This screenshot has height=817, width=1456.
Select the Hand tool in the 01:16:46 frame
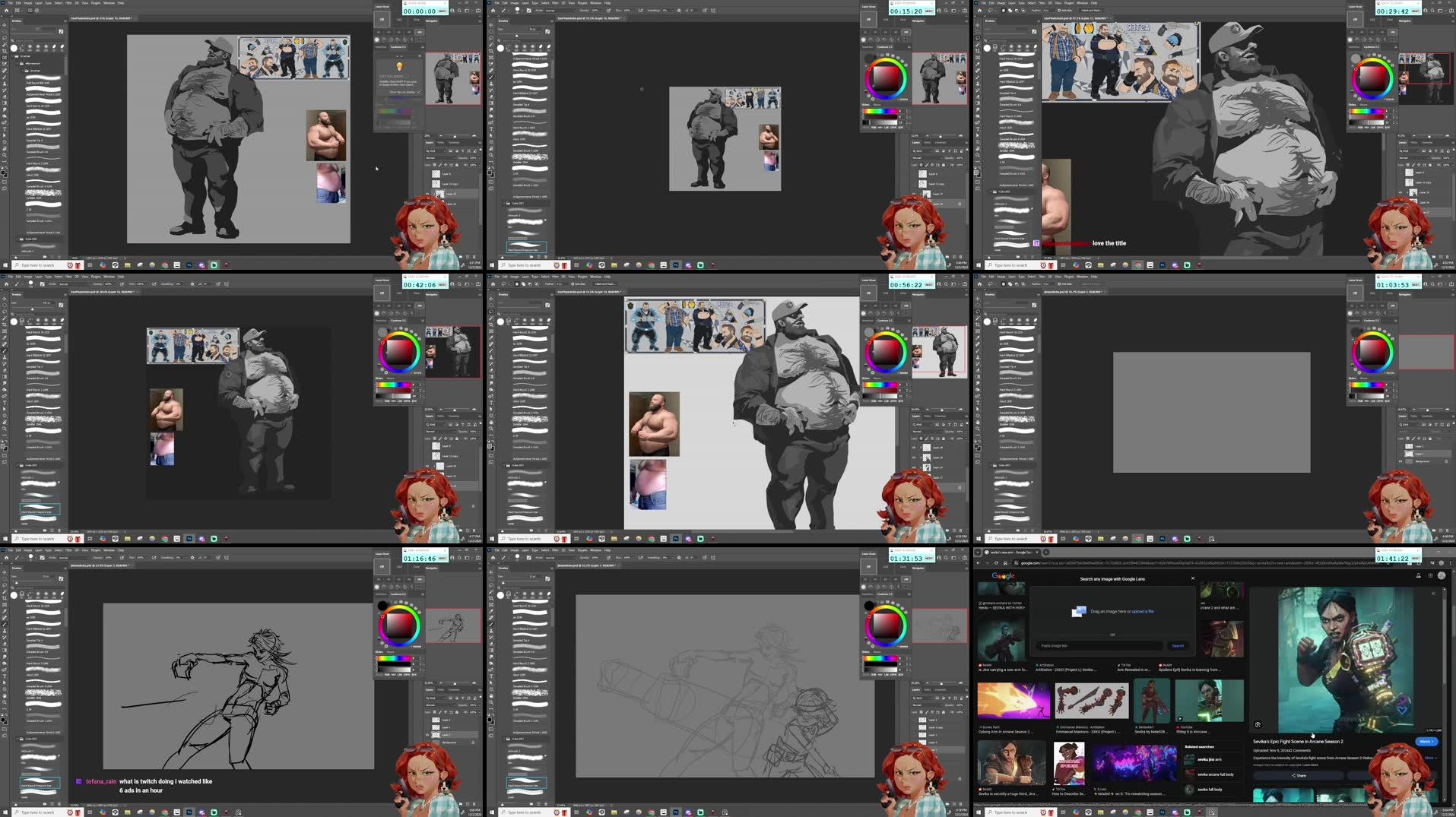[x=4, y=695]
